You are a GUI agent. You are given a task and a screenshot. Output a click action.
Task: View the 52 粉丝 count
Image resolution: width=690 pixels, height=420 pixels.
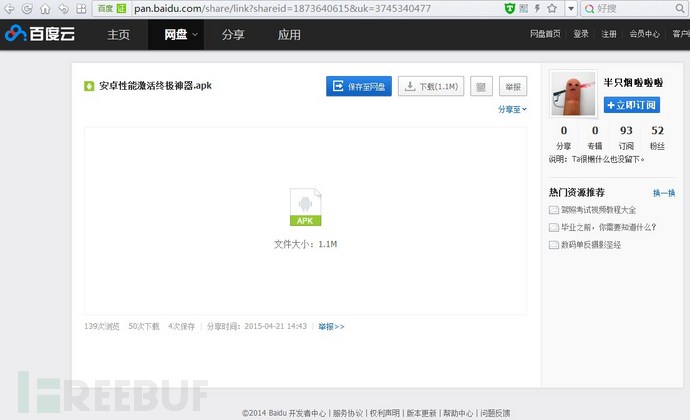(657, 137)
